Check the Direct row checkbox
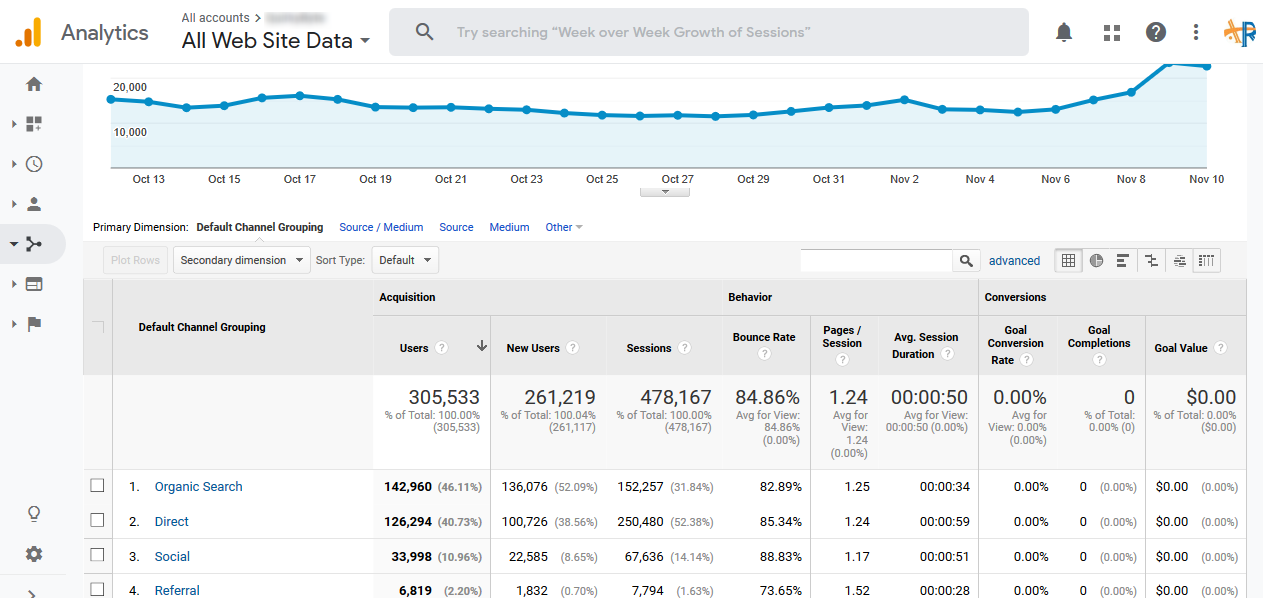Viewport: 1263px width, 598px height. click(x=97, y=521)
